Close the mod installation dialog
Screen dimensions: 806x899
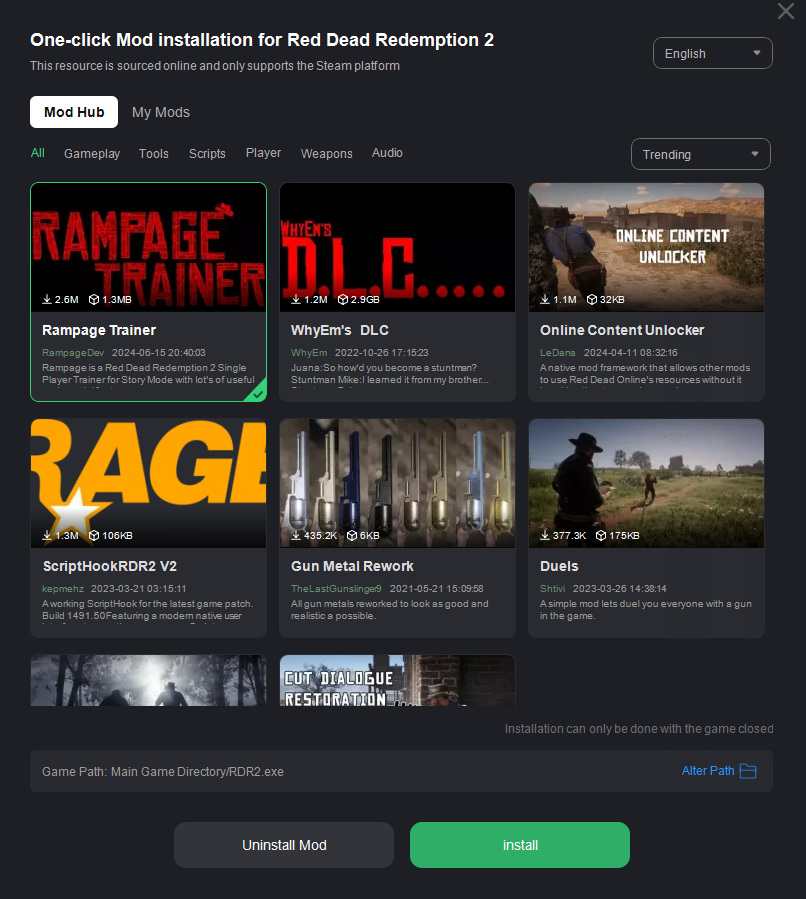(x=785, y=11)
